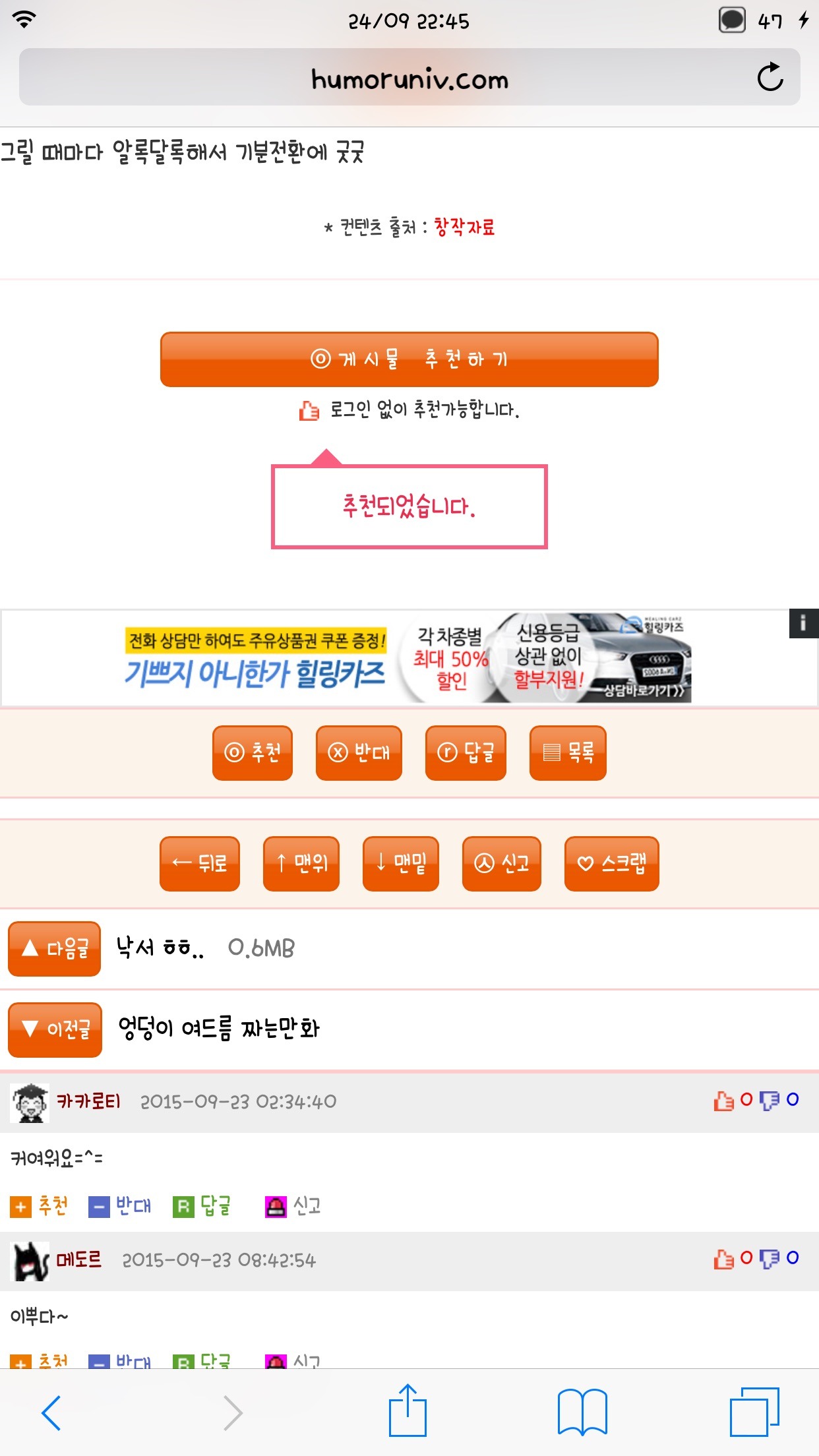Screen dimensions: 819x1456
Task: Jump to the top with 맨위 button
Action: (x=301, y=863)
